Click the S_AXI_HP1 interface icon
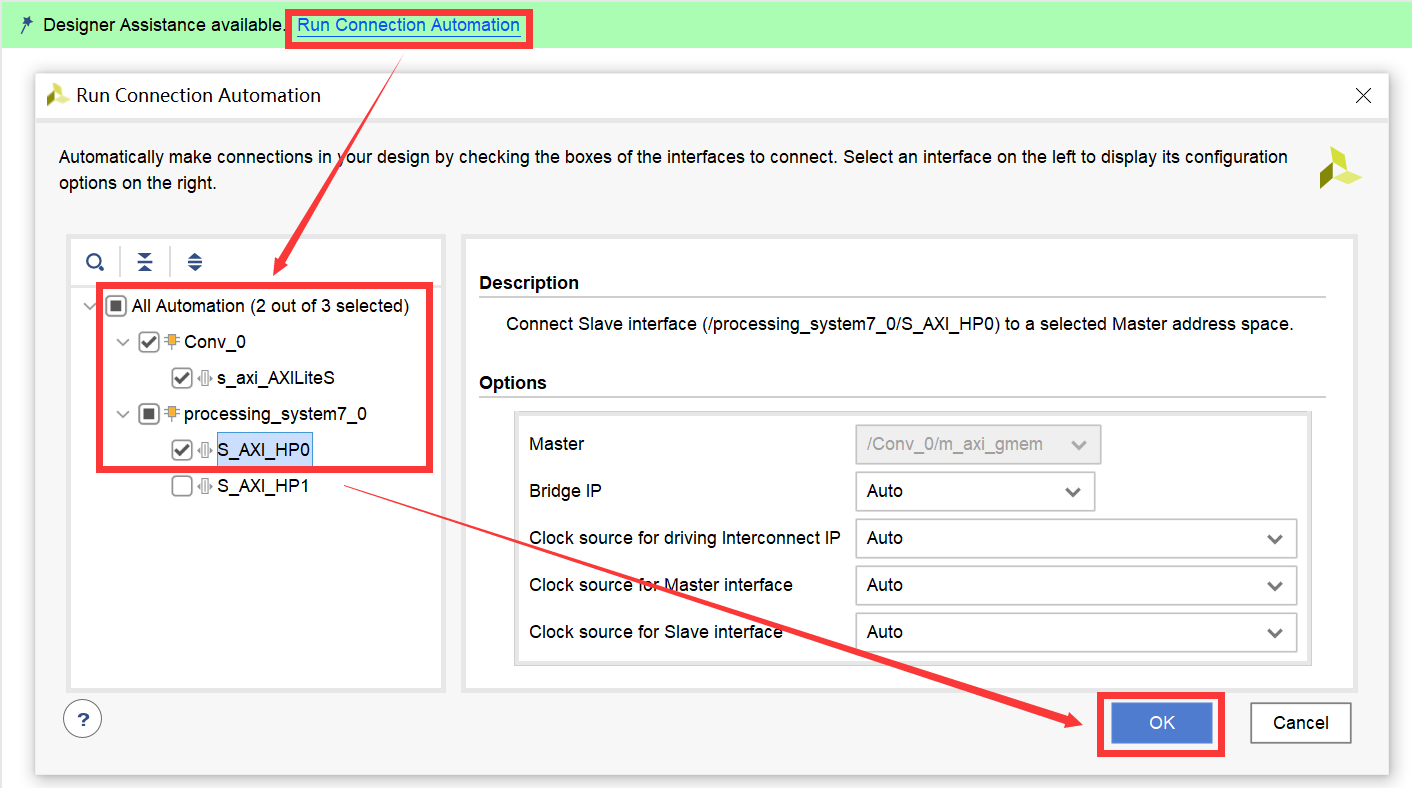The image size is (1412, 788). pos(205,487)
